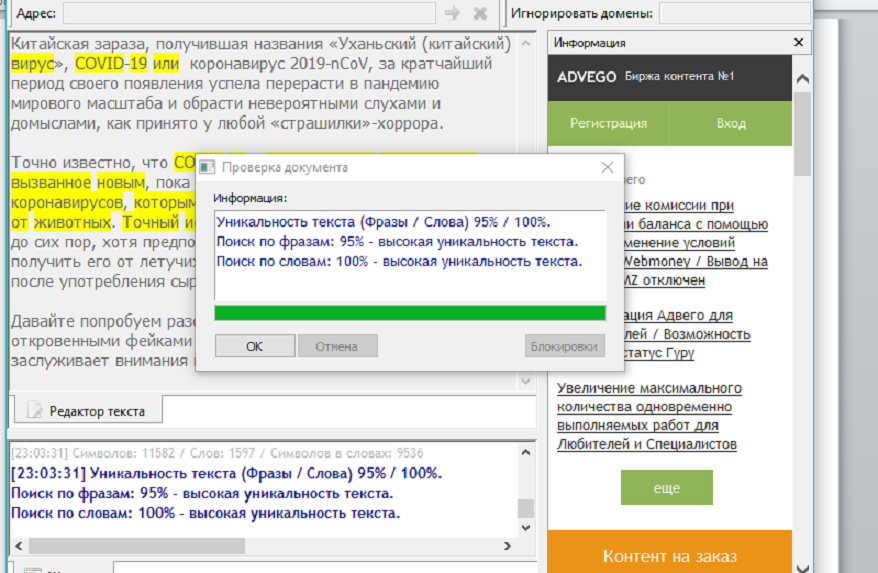Close the Информация side panel
This screenshot has height=573, width=878.
point(798,43)
